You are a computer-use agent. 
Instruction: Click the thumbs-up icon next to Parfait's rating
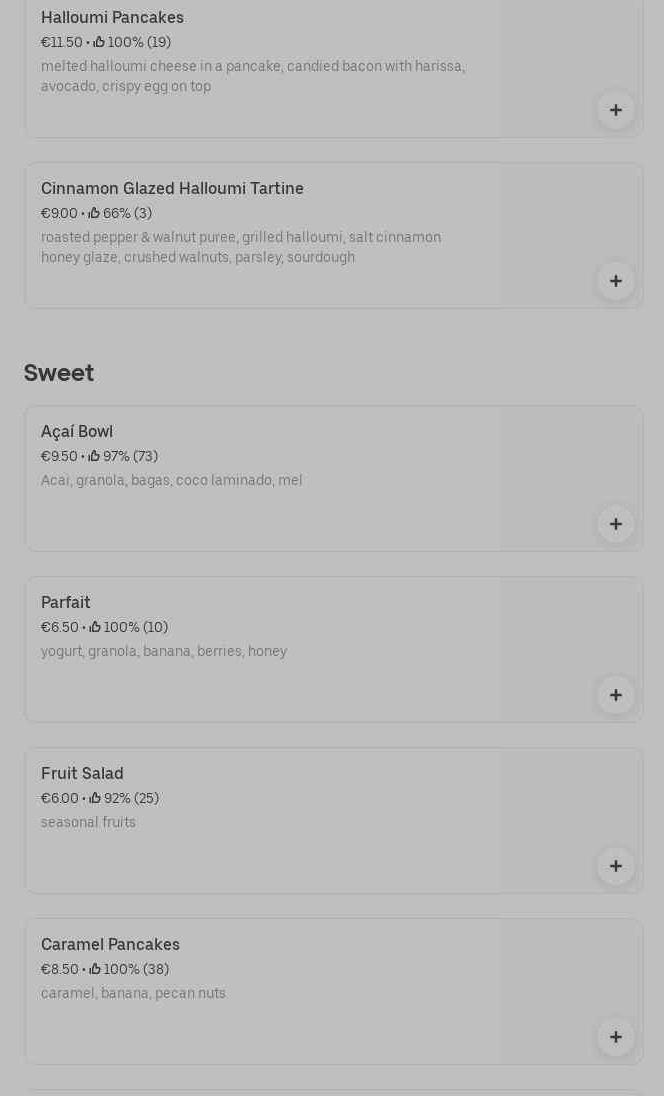tap(95, 627)
